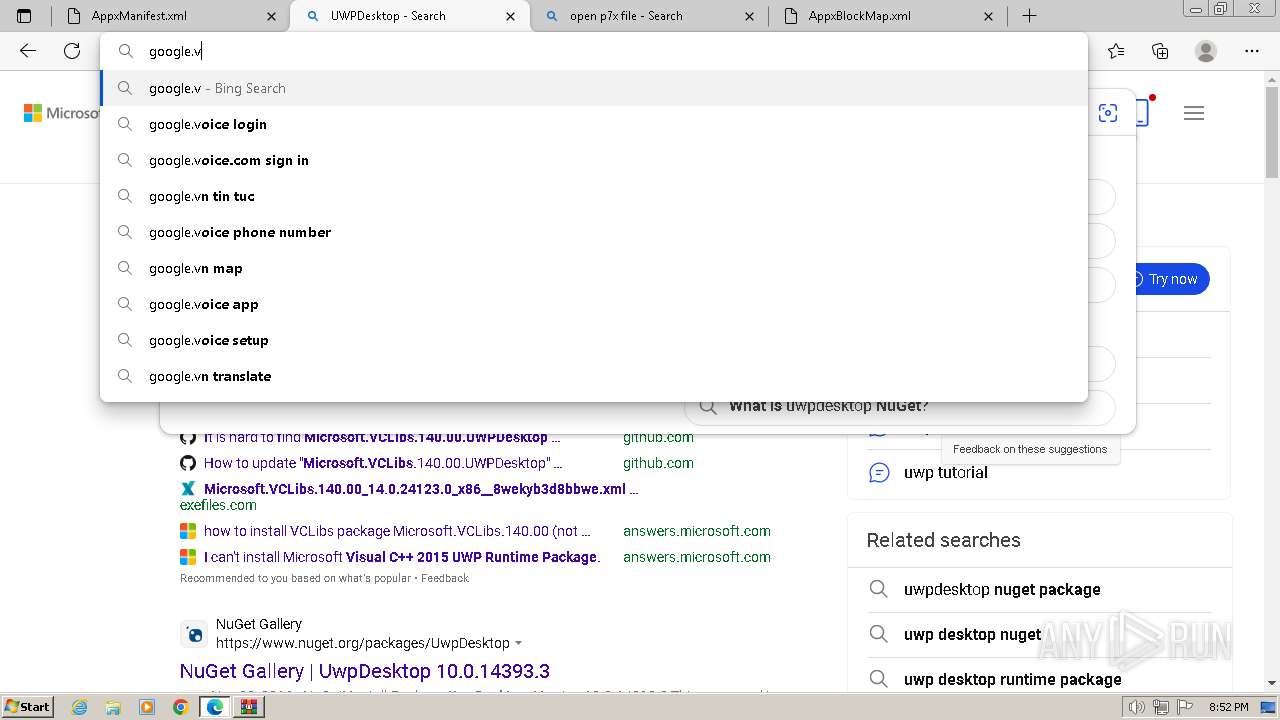
Task: Open a new browser tab
Action: point(1029,16)
